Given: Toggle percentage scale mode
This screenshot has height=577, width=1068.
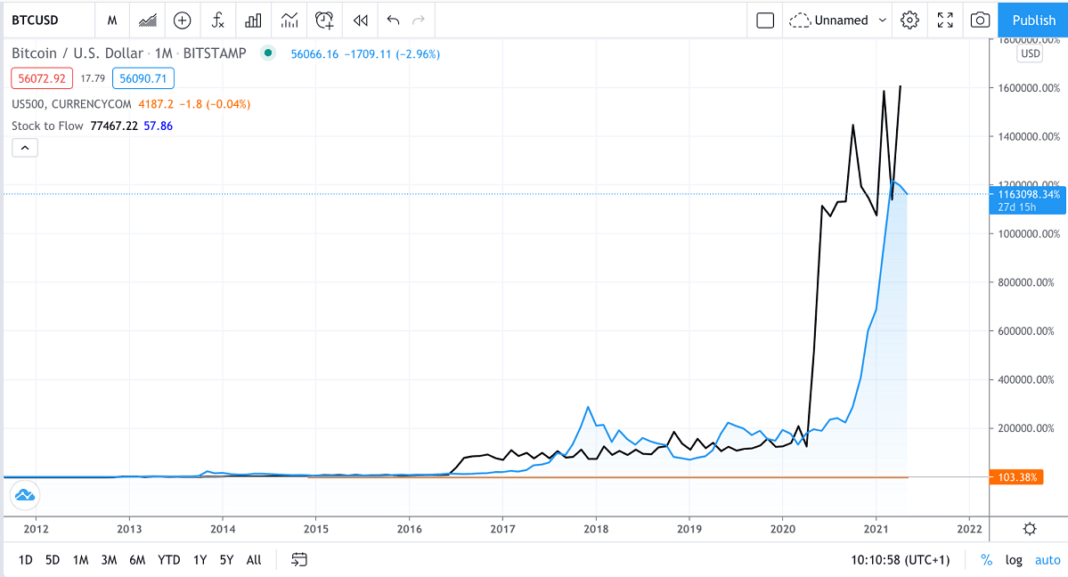Looking at the screenshot, I should 986,560.
